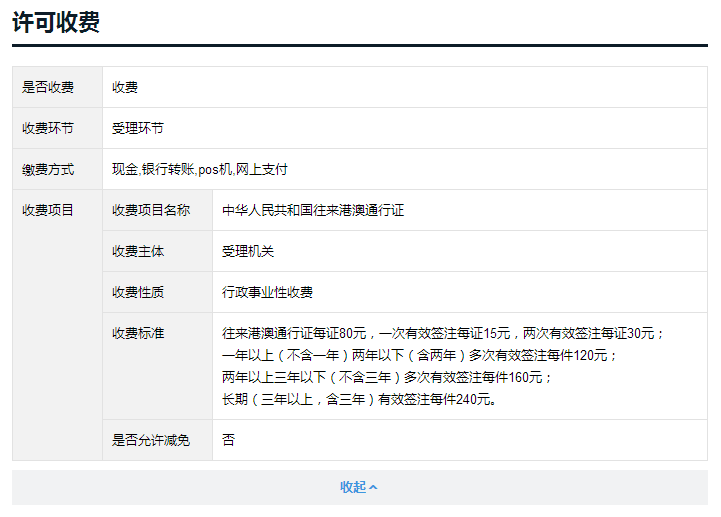Click the 现金,银行转账,pos机,网上支付 payment text
Screen dimensions: 721x517
tap(200, 169)
